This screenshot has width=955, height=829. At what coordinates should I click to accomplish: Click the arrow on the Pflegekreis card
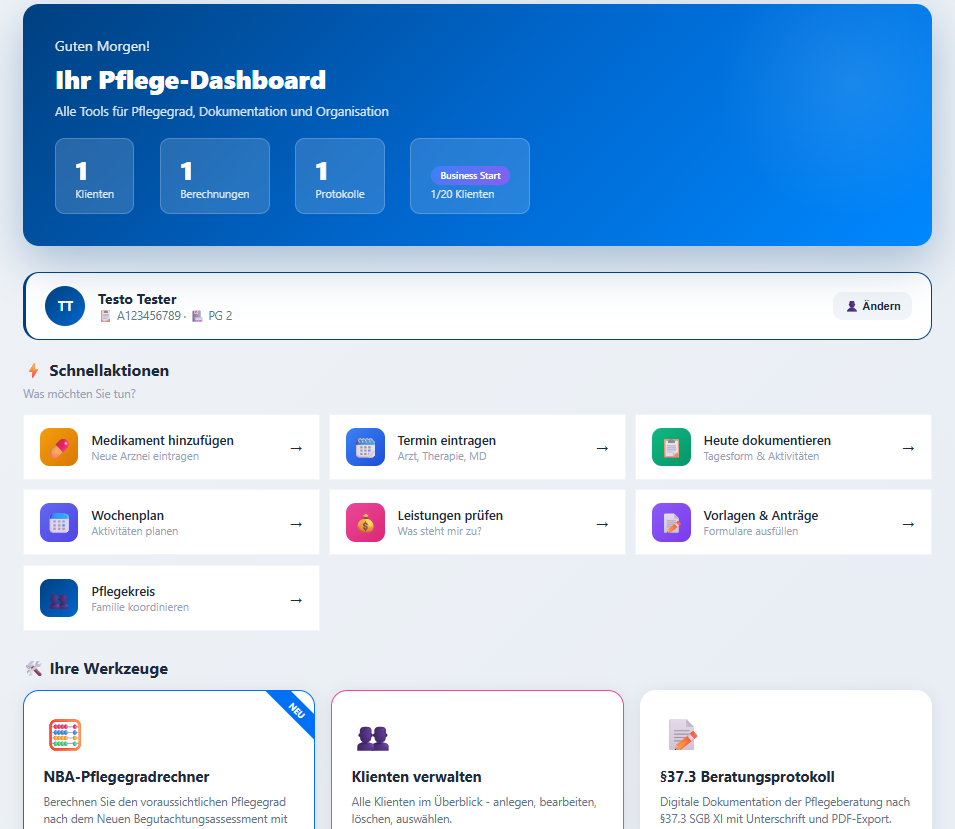click(x=296, y=598)
